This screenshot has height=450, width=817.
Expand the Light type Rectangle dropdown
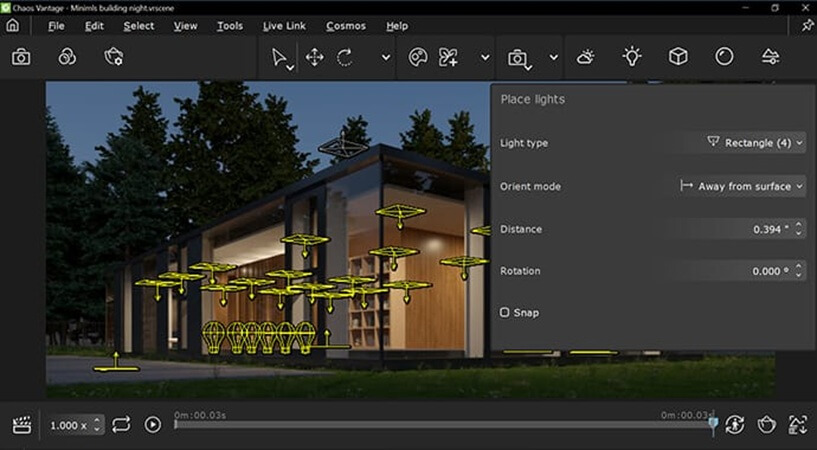pyautogui.click(x=754, y=143)
